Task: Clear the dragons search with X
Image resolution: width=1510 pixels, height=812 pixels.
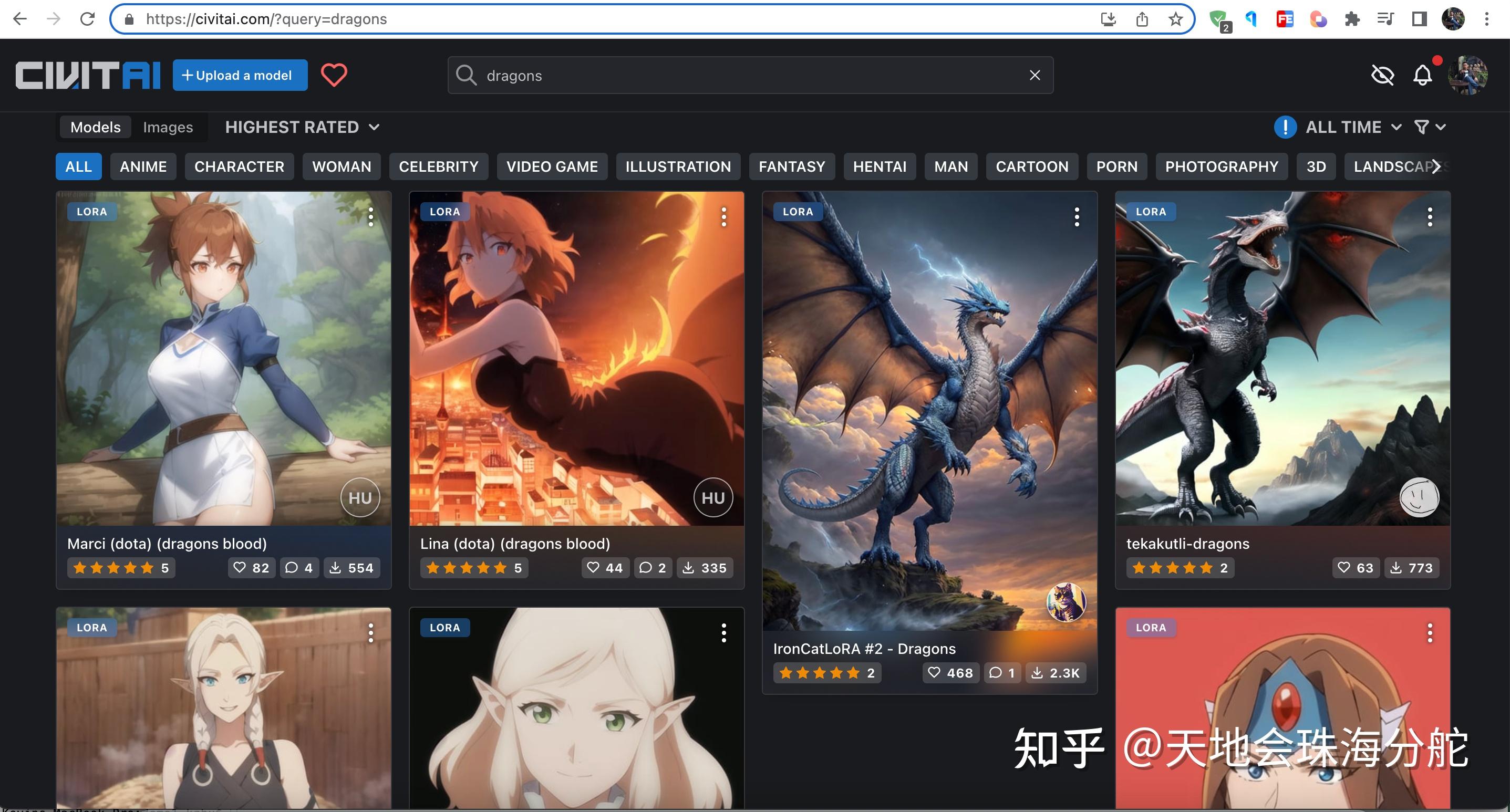Action: (x=1035, y=75)
